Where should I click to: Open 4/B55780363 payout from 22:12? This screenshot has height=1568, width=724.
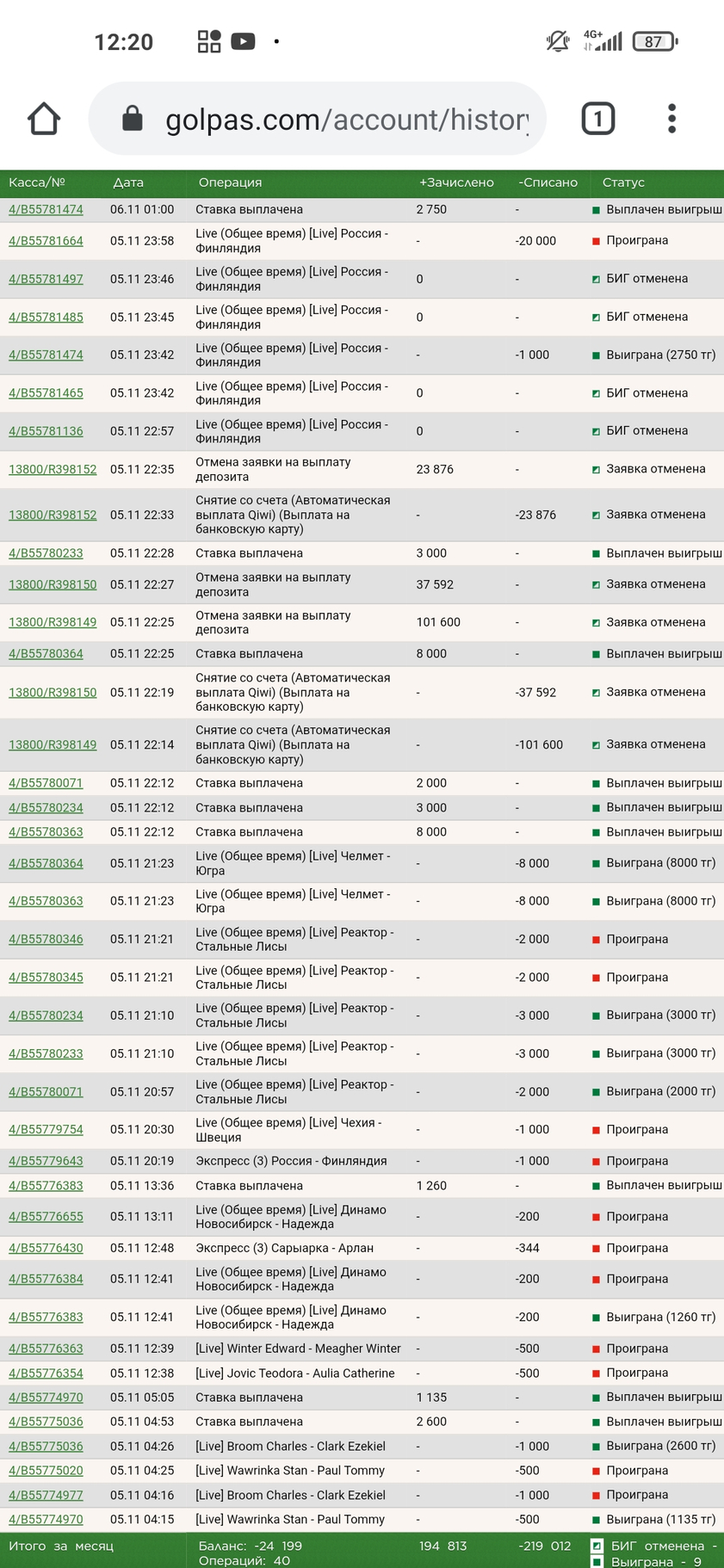tap(46, 832)
